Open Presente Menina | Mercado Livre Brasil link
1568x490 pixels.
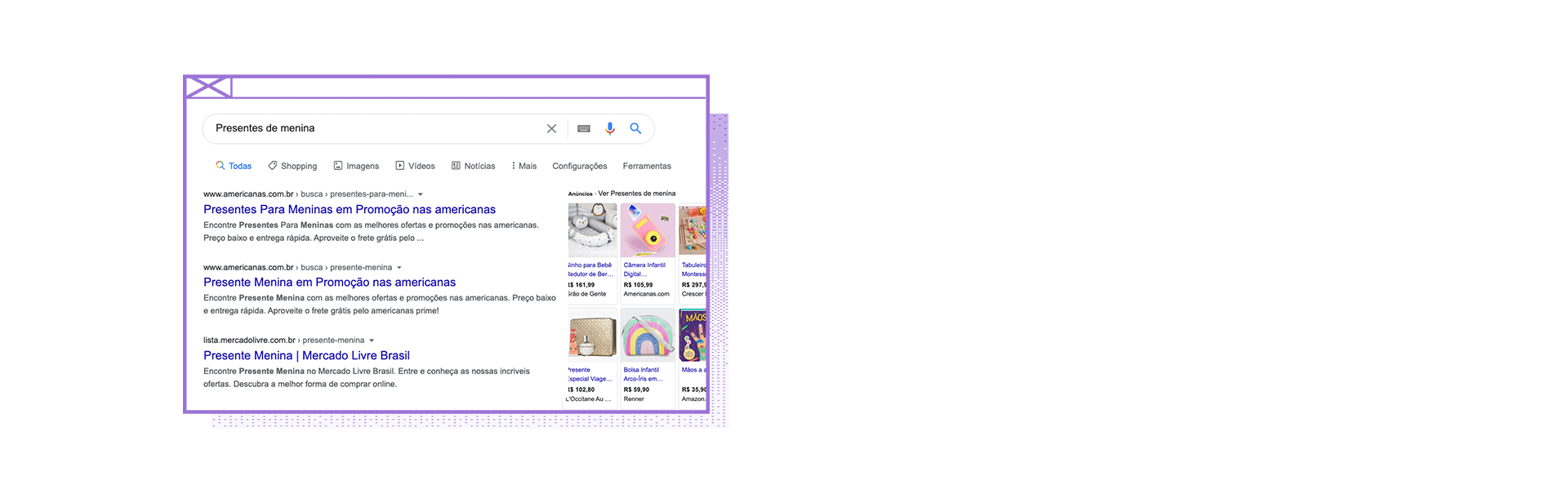tap(306, 356)
